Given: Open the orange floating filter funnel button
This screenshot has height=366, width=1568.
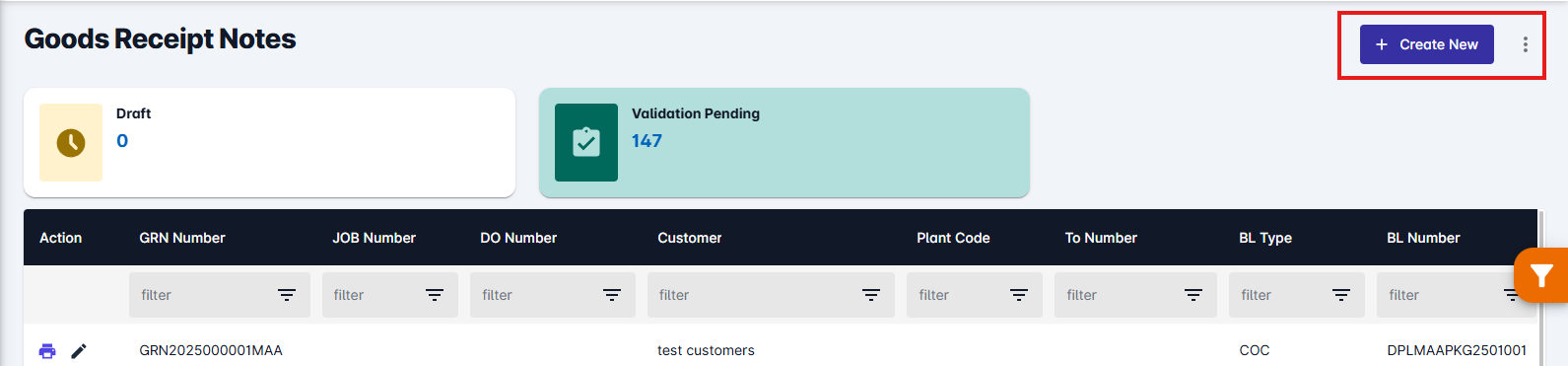Looking at the screenshot, I should [x=1541, y=275].
